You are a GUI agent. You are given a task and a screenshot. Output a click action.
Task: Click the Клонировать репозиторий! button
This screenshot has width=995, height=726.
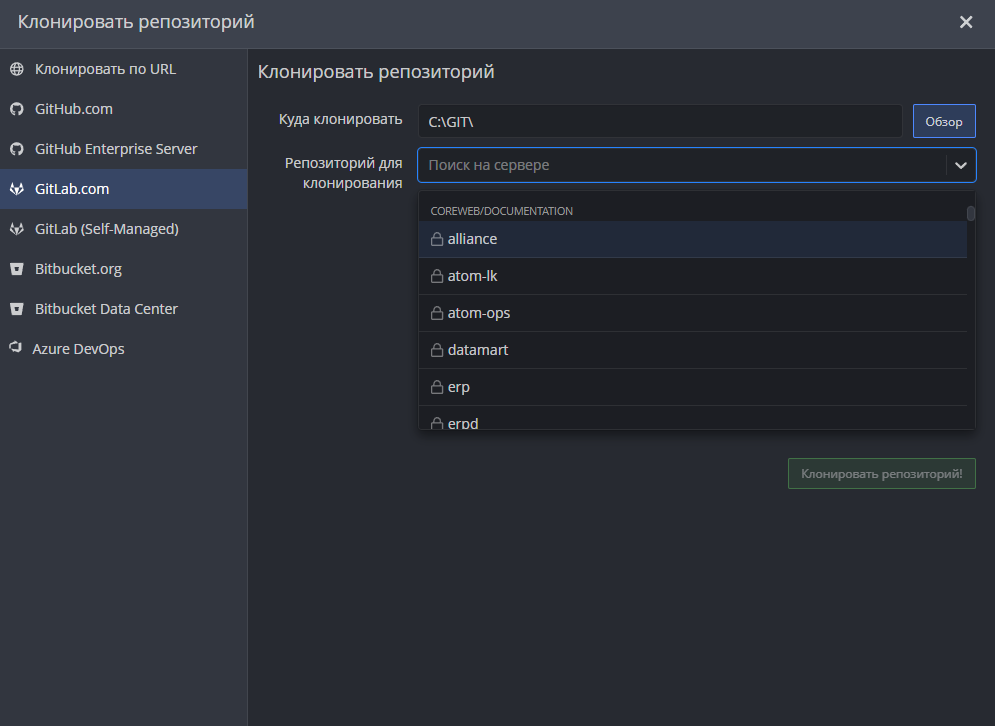[x=881, y=473]
